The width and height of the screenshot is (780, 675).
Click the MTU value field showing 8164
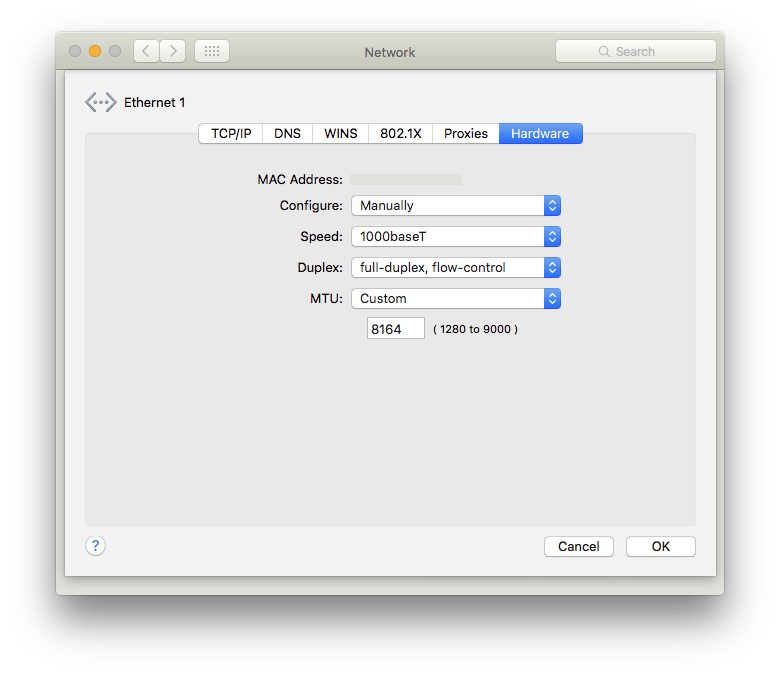(x=396, y=329)
